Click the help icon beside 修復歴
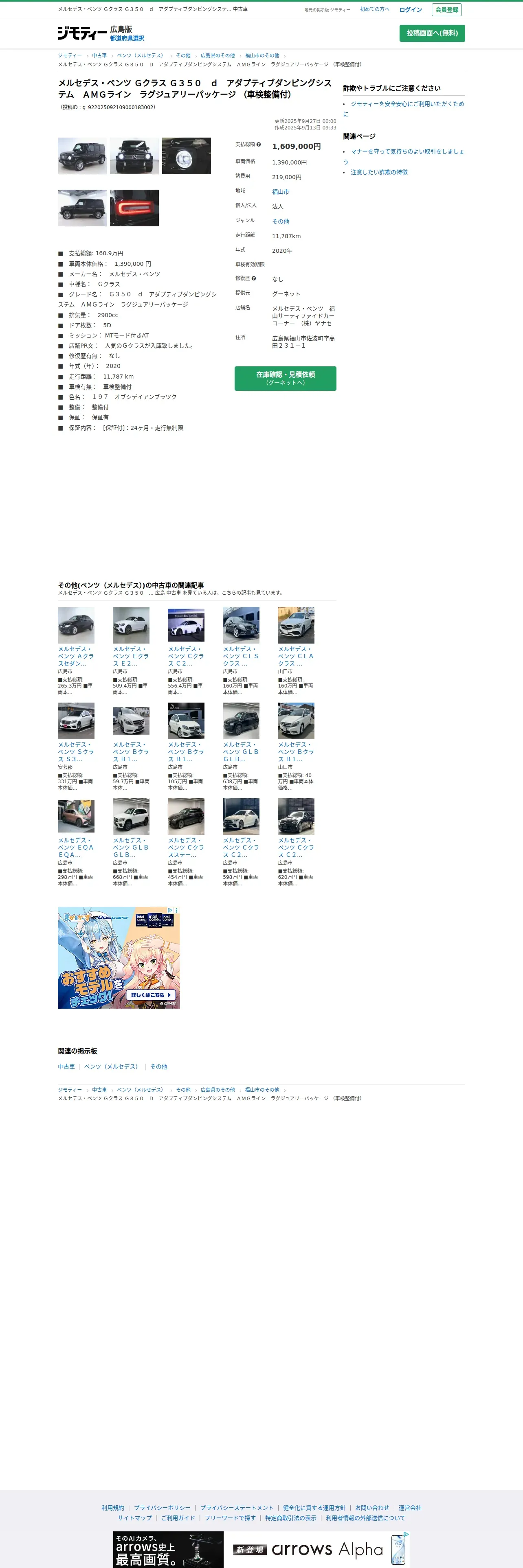 [x=254, y=278]
